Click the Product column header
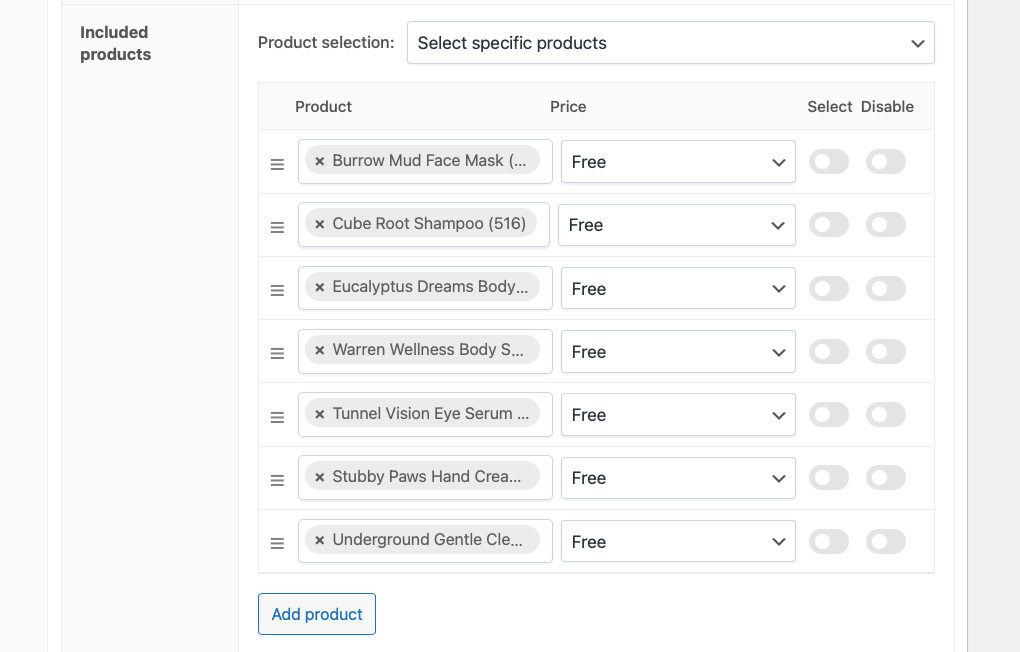1020x652 pixels. click(323, 107)
